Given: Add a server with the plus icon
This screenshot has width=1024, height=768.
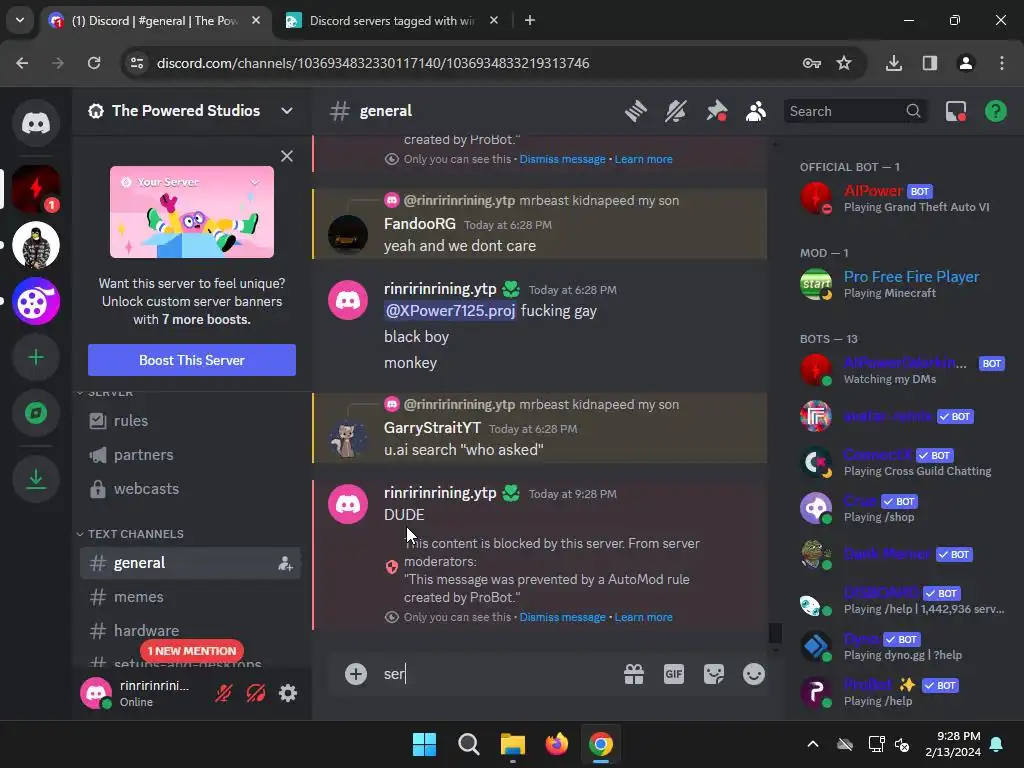Looking at the screenshot, I should [36, 357].
